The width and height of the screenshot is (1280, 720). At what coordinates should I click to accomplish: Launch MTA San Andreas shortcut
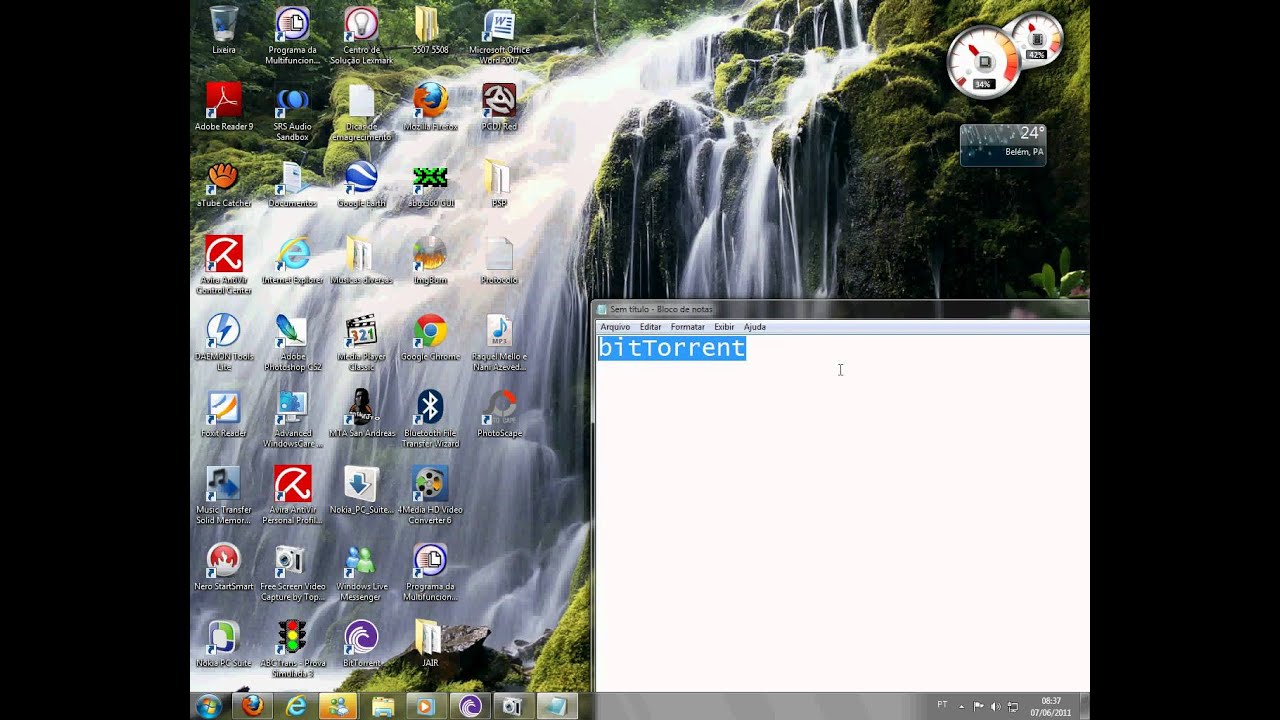click(361, 415)
